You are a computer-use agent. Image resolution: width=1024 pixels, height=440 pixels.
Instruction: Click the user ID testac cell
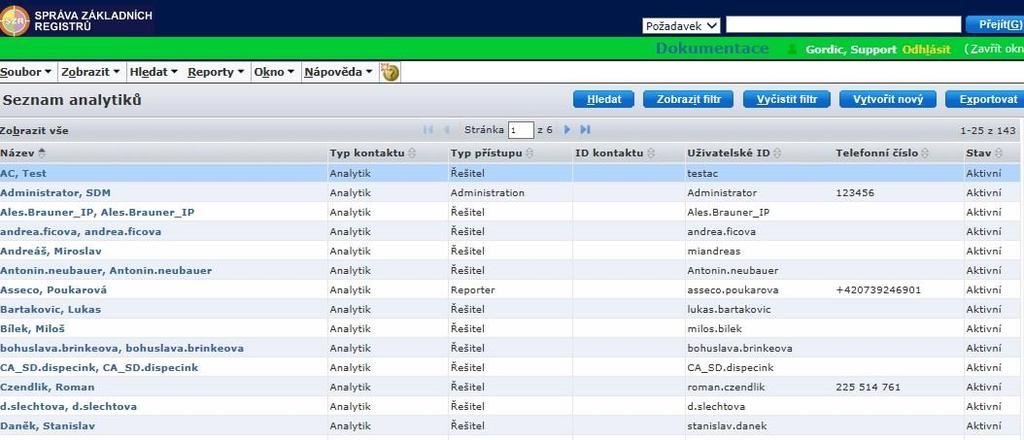pos(703,174)
